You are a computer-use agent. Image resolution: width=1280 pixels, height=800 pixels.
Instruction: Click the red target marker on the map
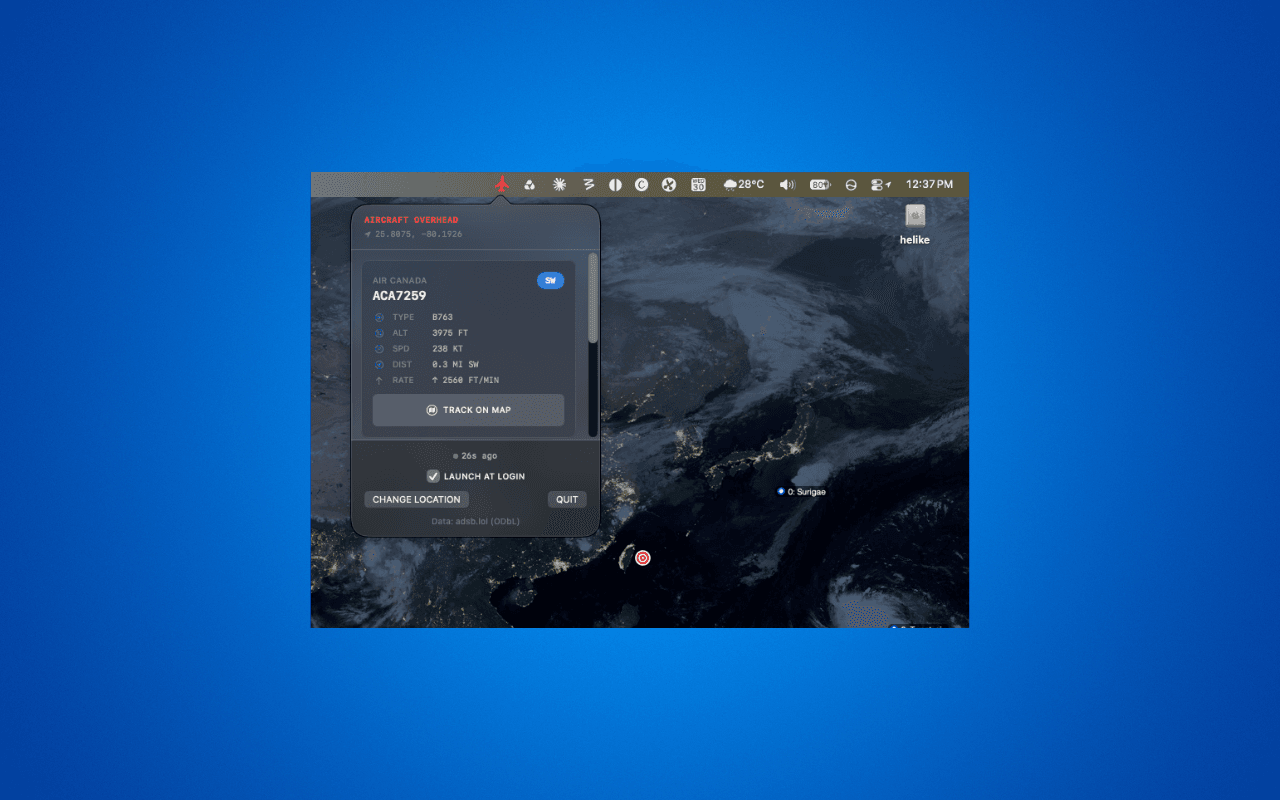click(643, 558)
